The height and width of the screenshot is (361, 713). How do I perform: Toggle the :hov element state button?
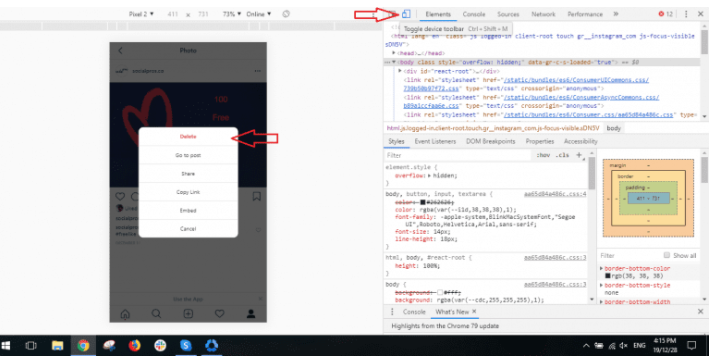[x=543, y=155]
